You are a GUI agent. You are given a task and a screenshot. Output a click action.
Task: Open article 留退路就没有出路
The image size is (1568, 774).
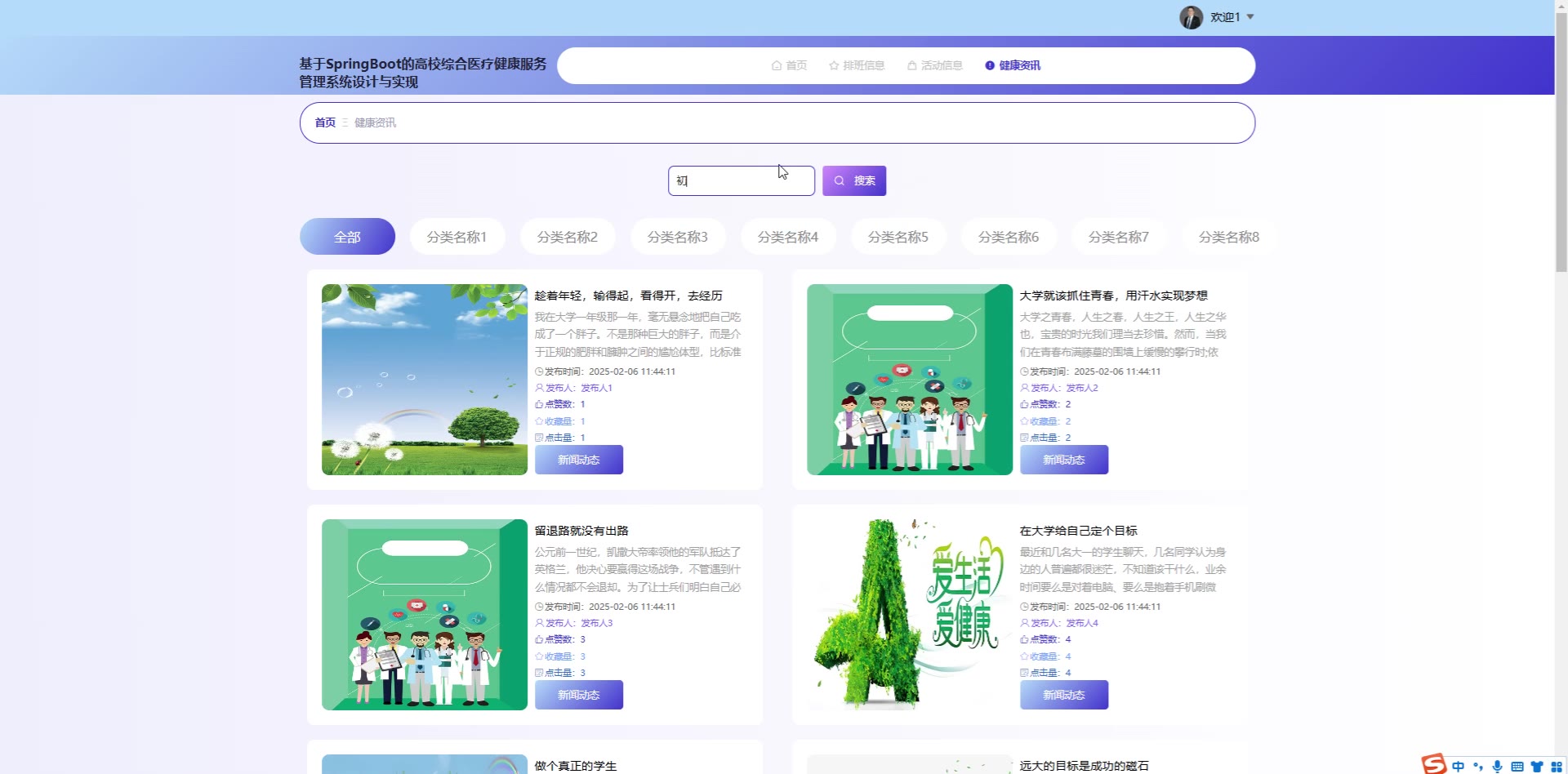[581, 531]
